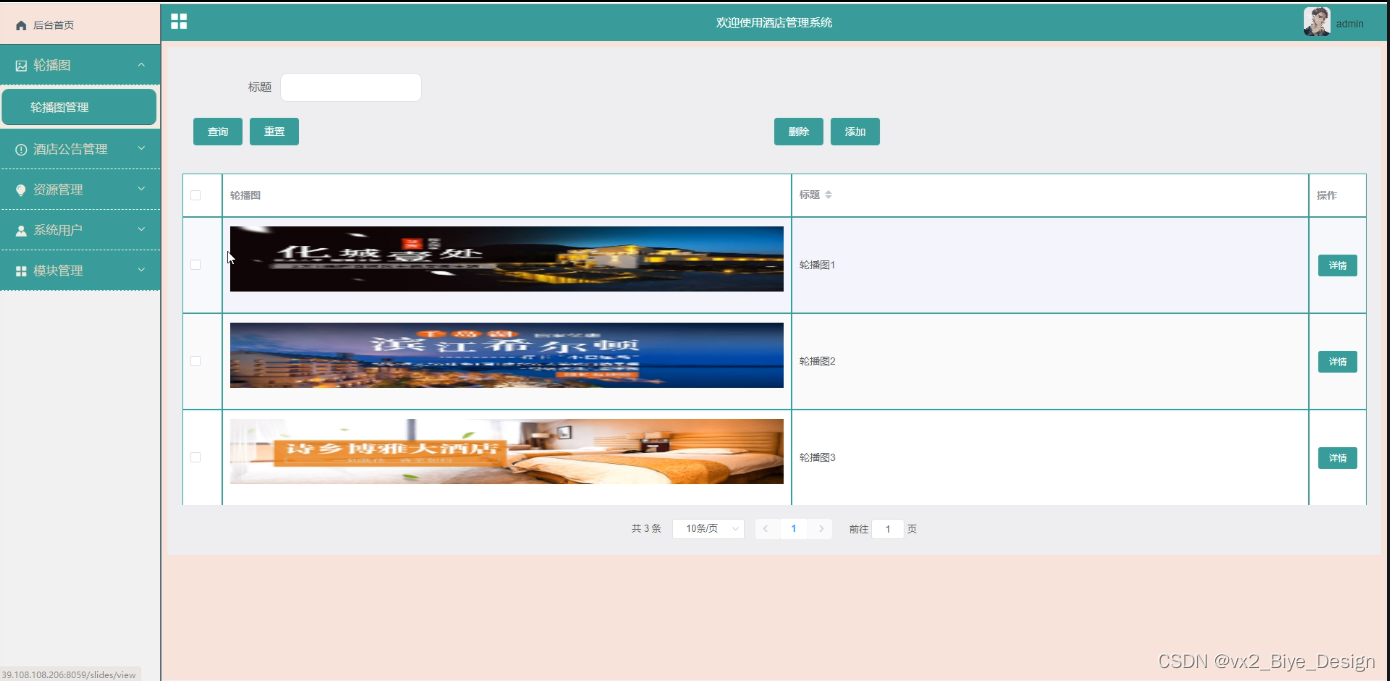Image resolution: width=1390 pixels, height=681 pixels.
Task: Click the modules icon beside 模块管理
Action: [x=21, y=271]
